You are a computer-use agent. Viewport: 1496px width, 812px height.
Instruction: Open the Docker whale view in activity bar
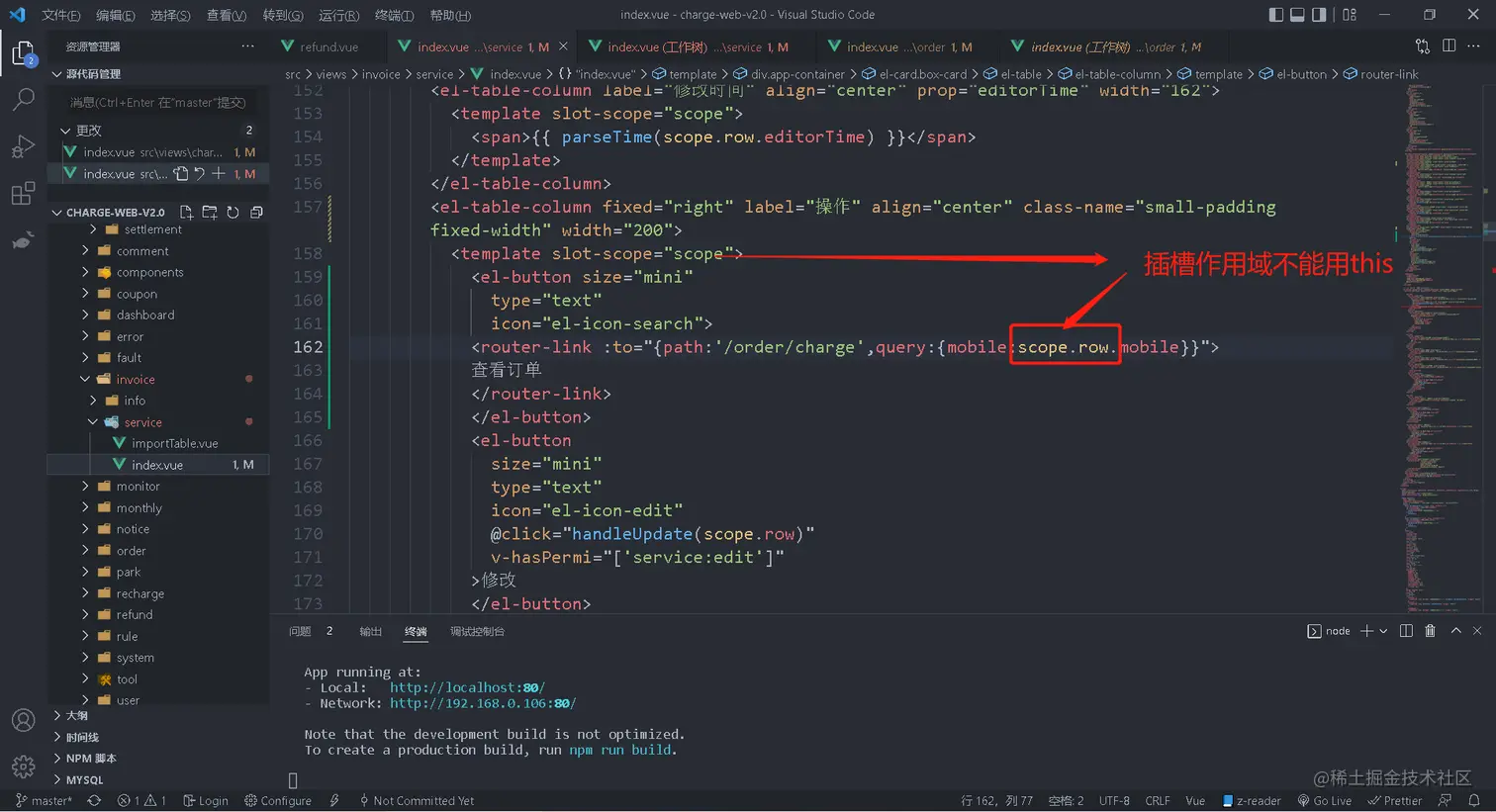(x=23, y=240)
